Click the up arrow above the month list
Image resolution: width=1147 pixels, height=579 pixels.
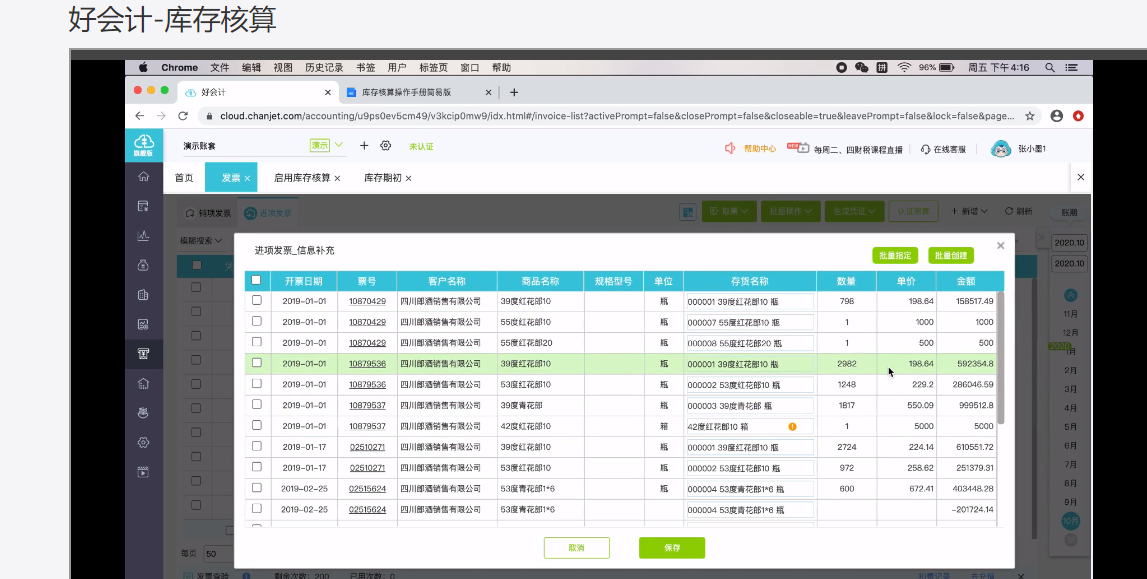(1070, 295)
